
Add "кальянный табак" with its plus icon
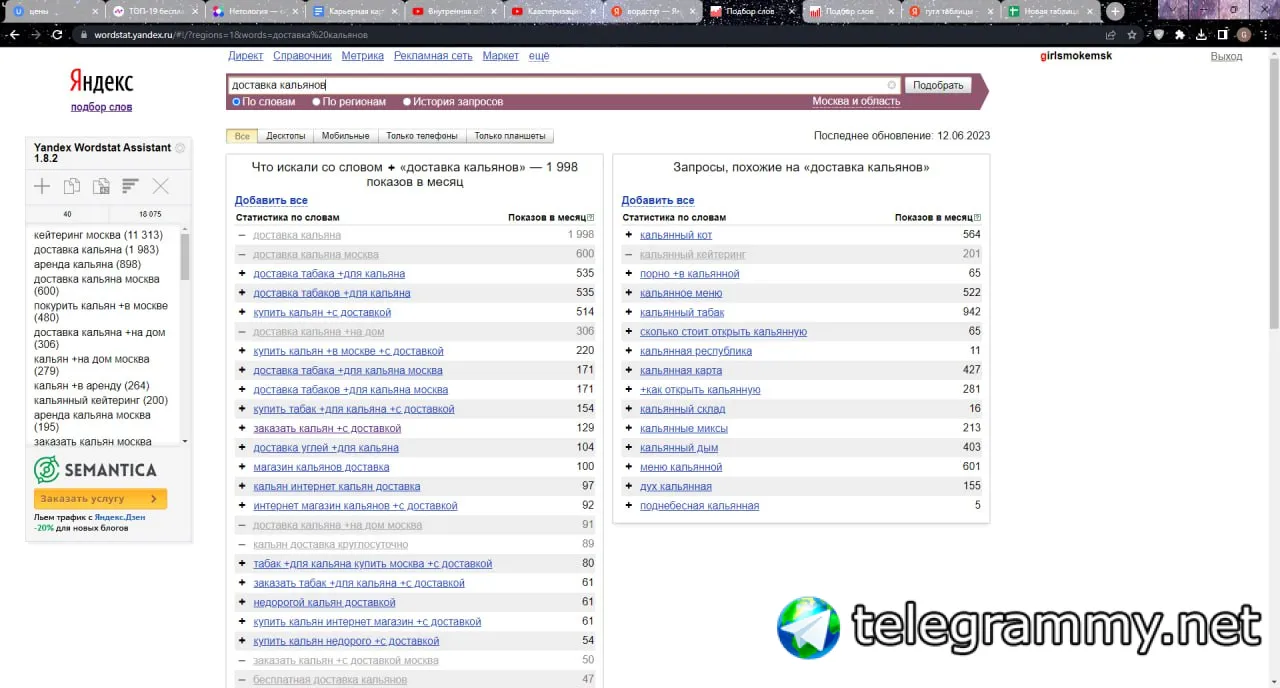click(x=629, y=312)
